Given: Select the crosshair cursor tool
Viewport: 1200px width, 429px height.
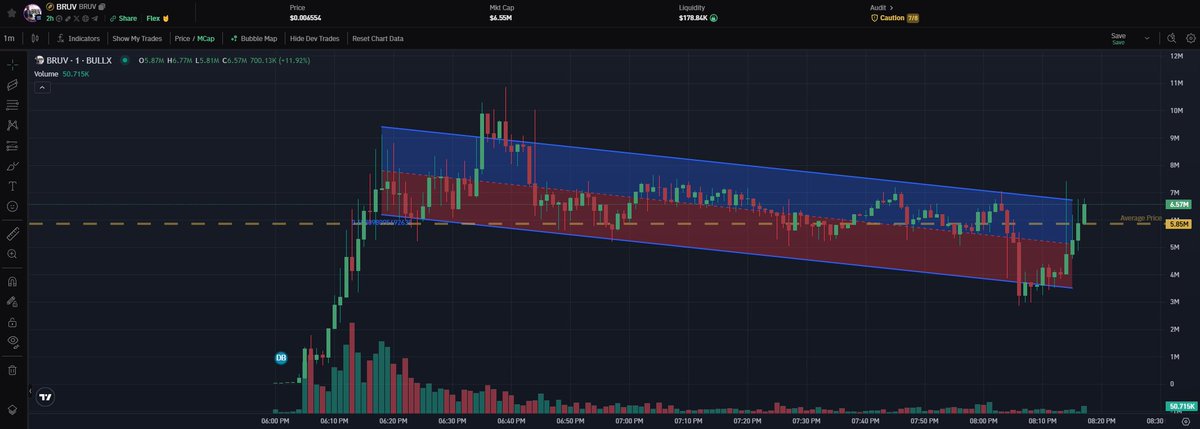Looking at the screenshot, I should click(x=12, y=65).
